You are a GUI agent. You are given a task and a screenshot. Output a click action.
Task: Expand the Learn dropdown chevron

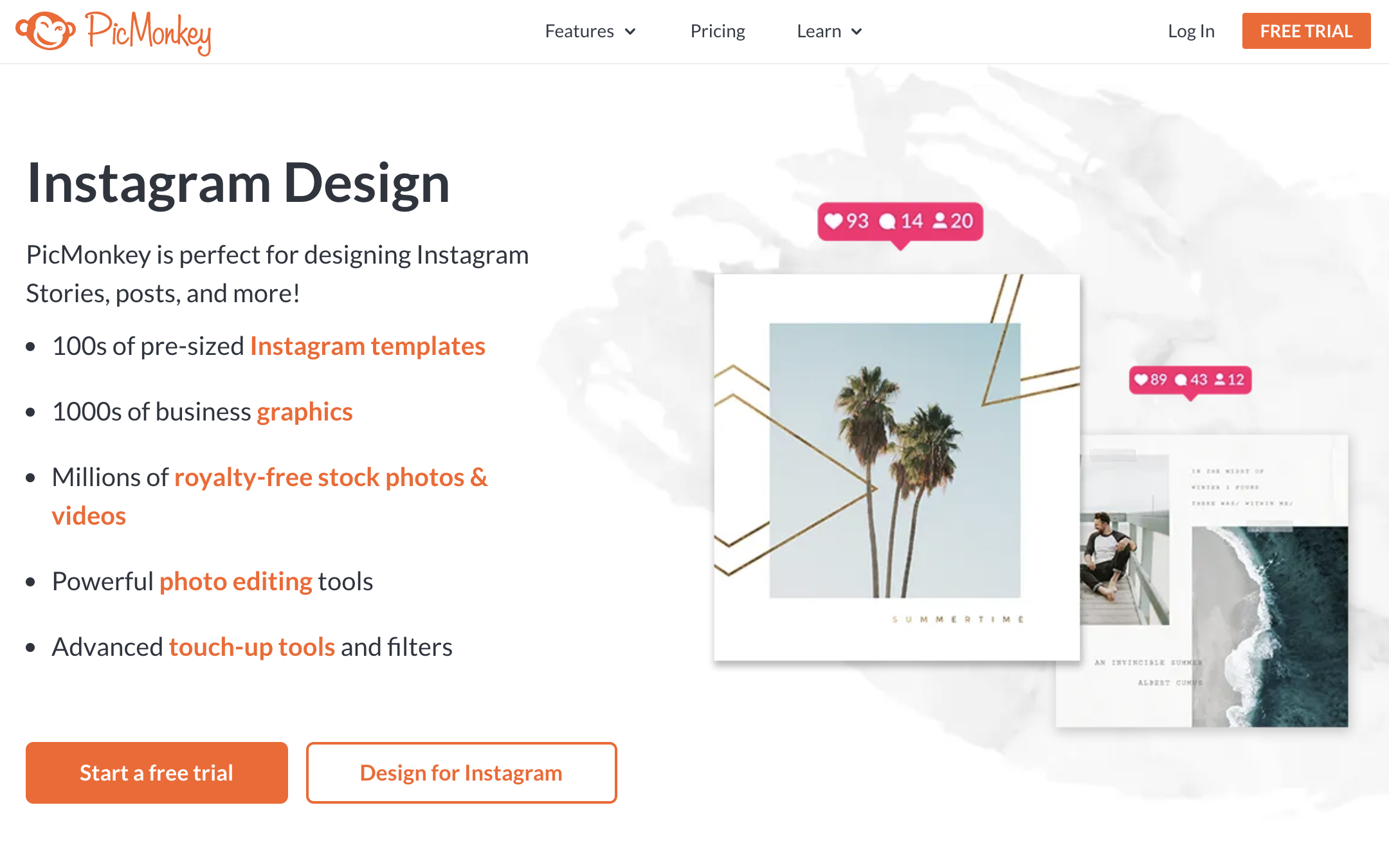[857, 32]
